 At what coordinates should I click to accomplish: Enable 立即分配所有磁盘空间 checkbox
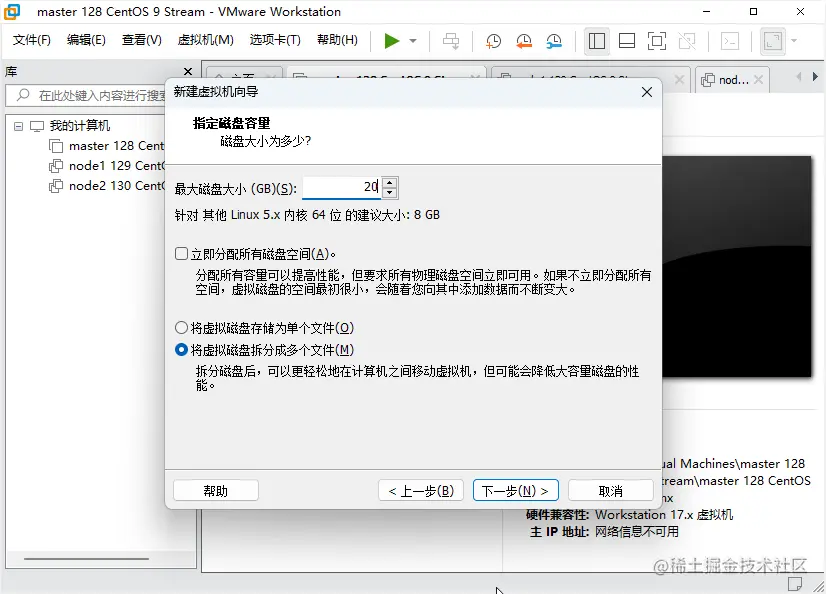tap(181, 254)
